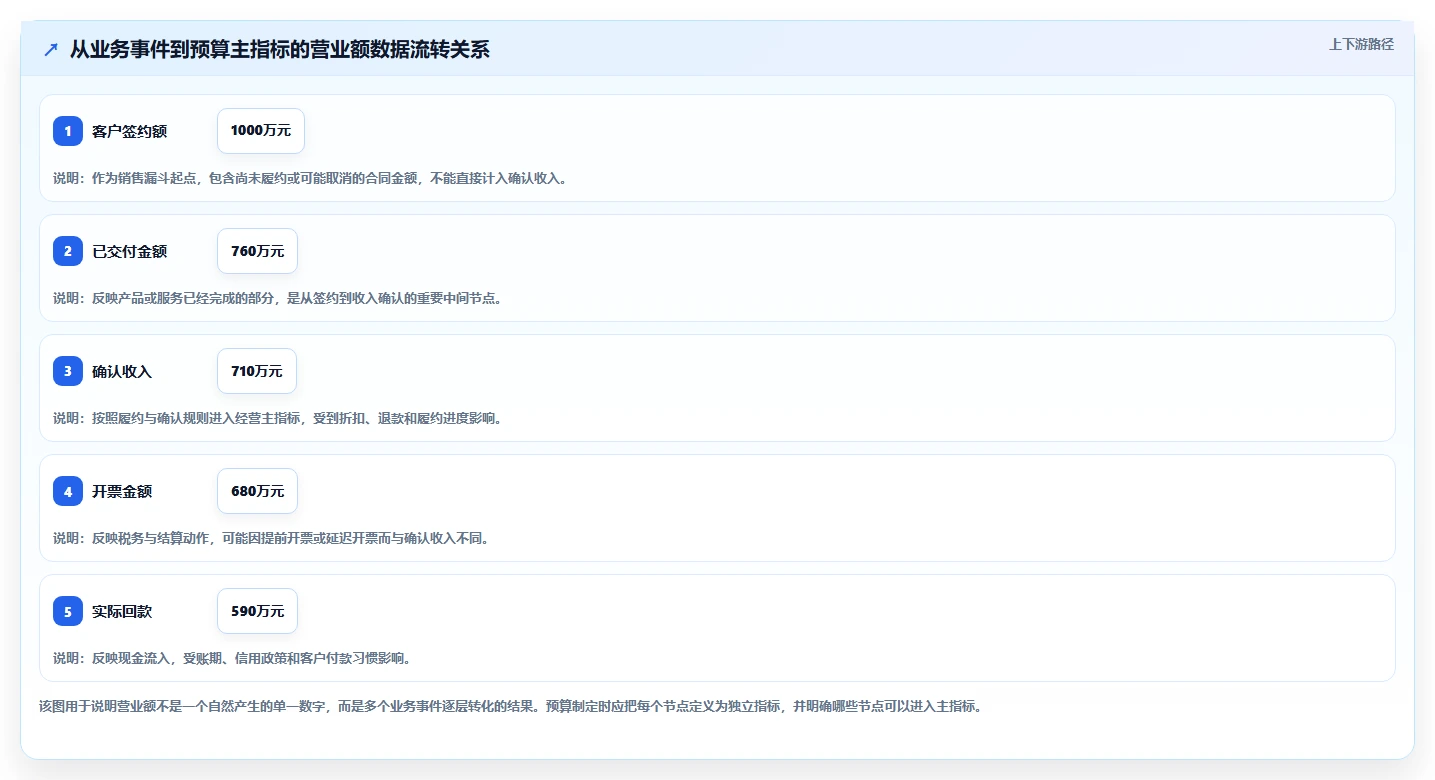Click the 上下游路径 label
The image size is (1435, 780).
(x=1361, y=44)
